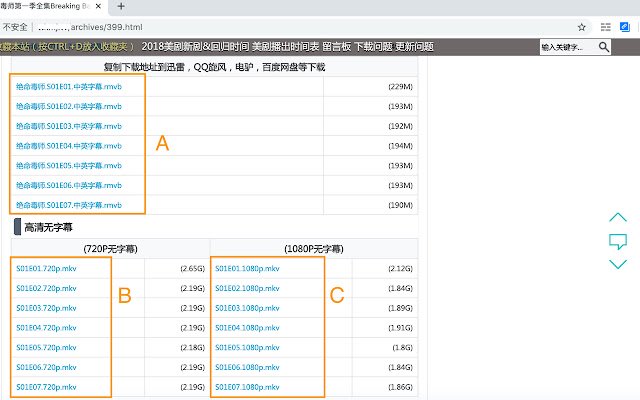Download 绝命毒师.S01E03.中英字幕.rmvb
Viewport: 640px width, 400px height.
(69, 126)
